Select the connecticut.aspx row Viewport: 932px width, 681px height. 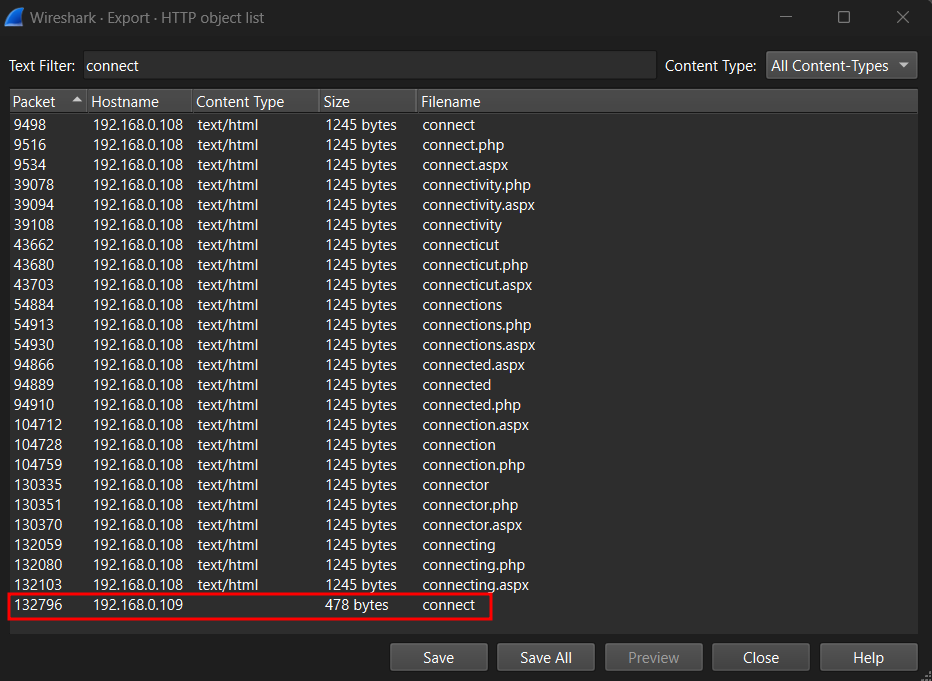(x=464, y=285)
